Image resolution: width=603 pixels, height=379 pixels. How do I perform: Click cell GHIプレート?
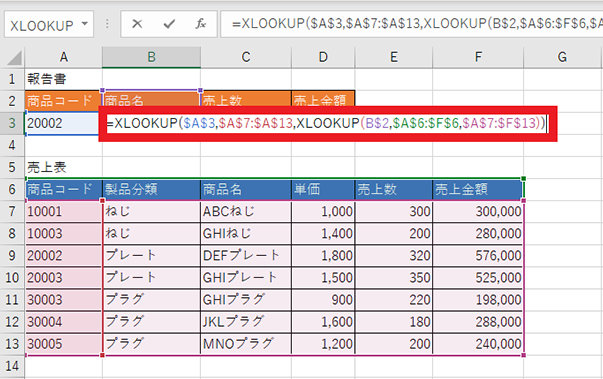pyautogui.click(x=246, y=278)
